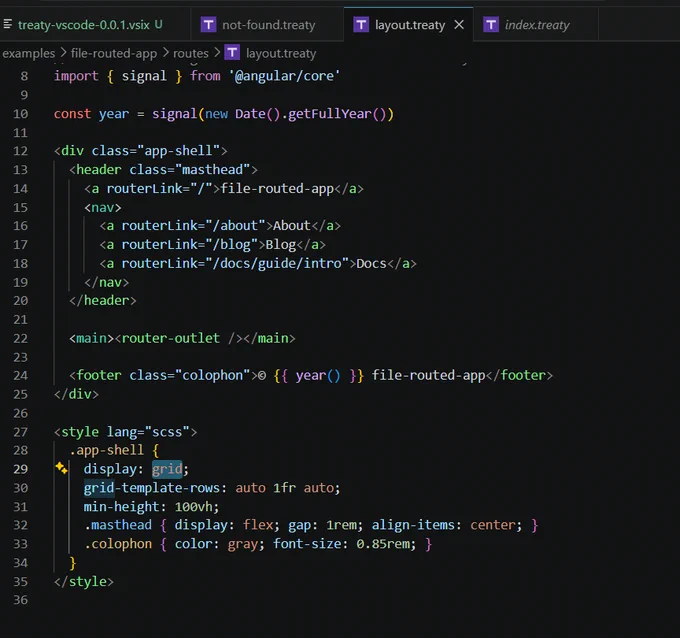Select the layout.treaty tab
680x638 pixels.
point(409,25)
